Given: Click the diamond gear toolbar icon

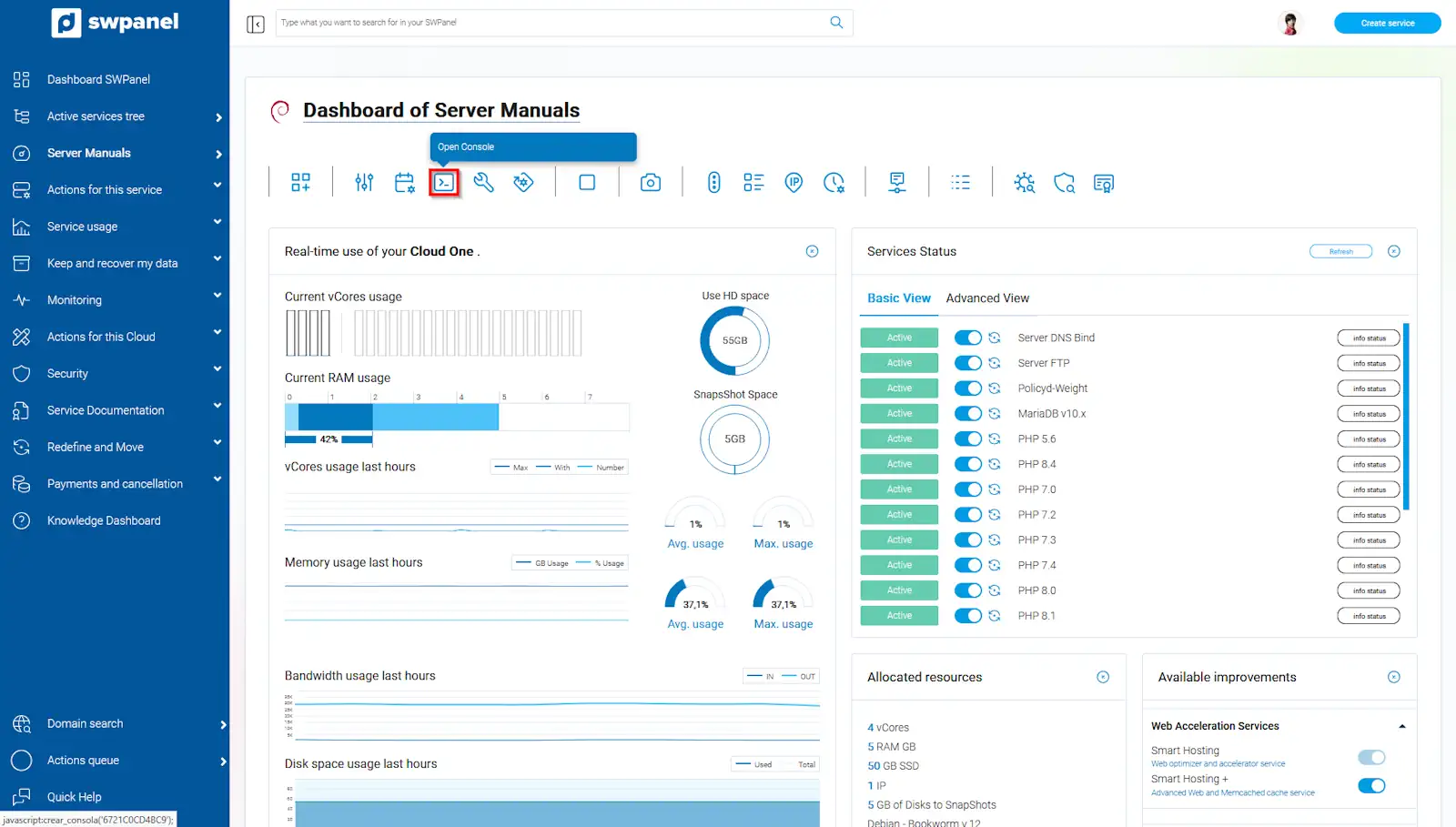Looking at the screenshot, I should pos(523,183).
